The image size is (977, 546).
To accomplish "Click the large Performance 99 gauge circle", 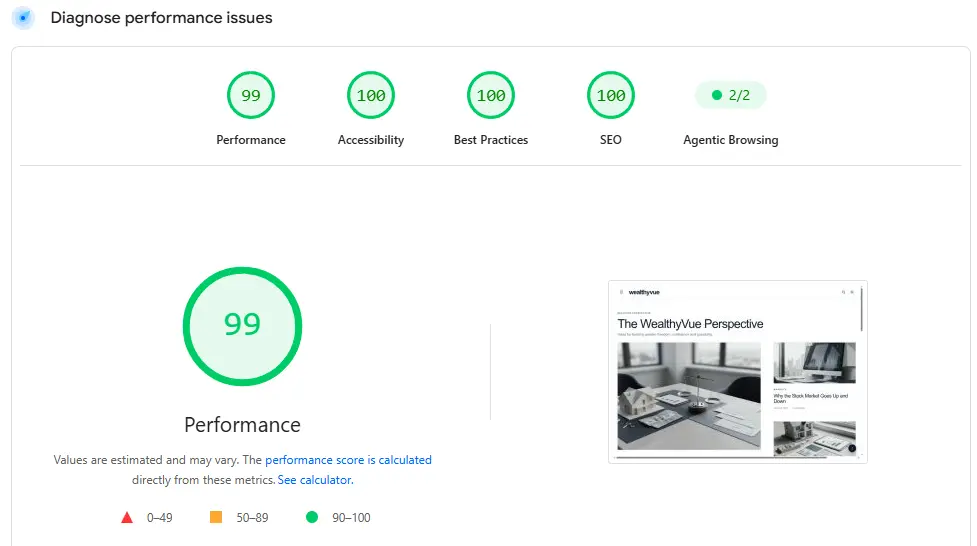I will coord(242,326).
